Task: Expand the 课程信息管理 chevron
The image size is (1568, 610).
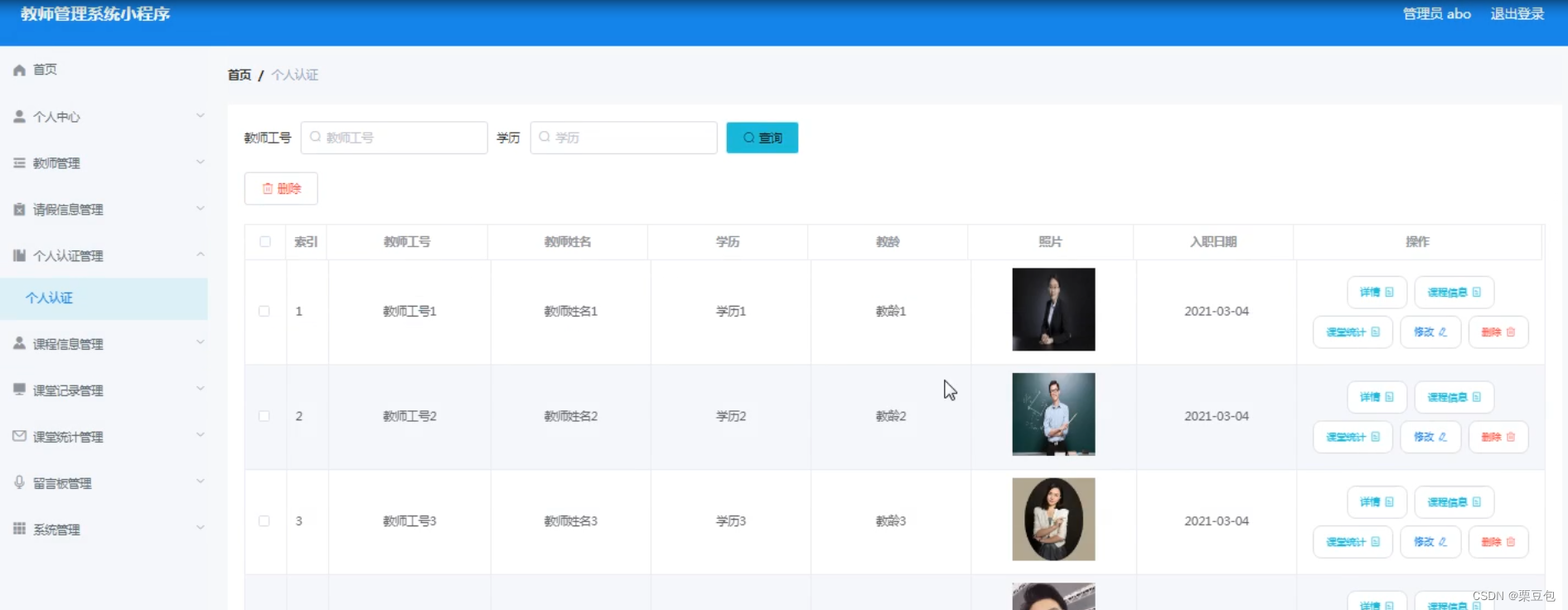Action: pyautogui.click(x=200, y=341)
